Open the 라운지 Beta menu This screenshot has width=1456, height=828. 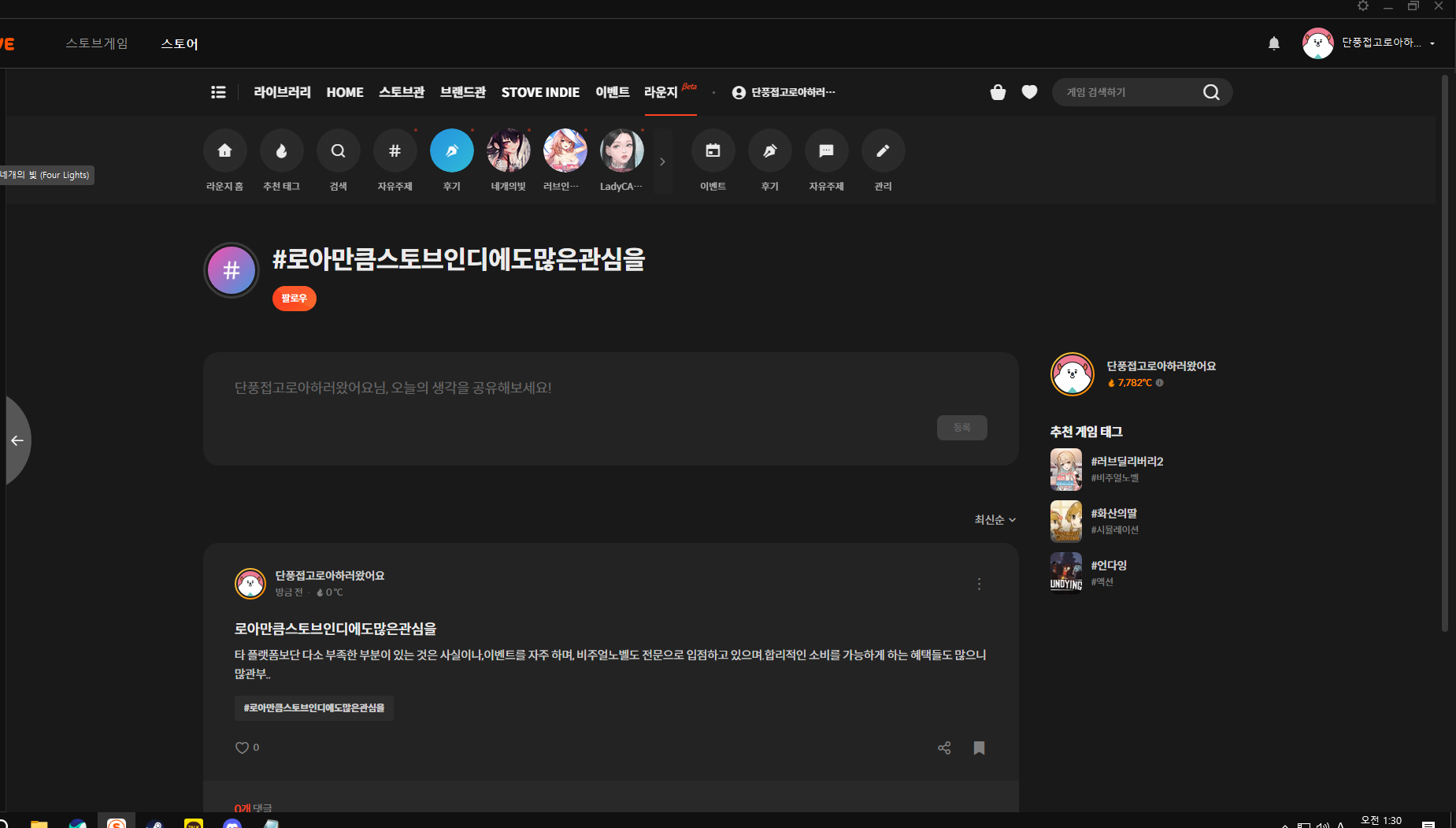pyautogui.click(x=670, y=92)
